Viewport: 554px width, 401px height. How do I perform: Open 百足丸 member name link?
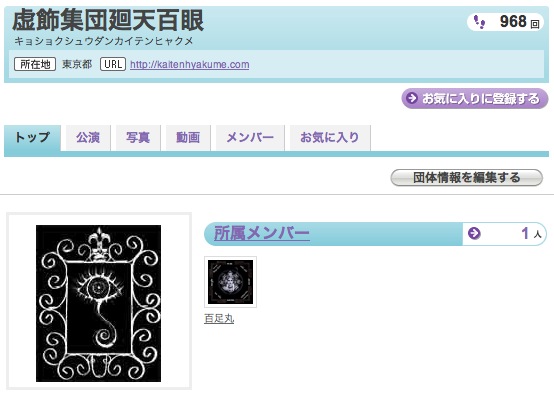point(219,319)
